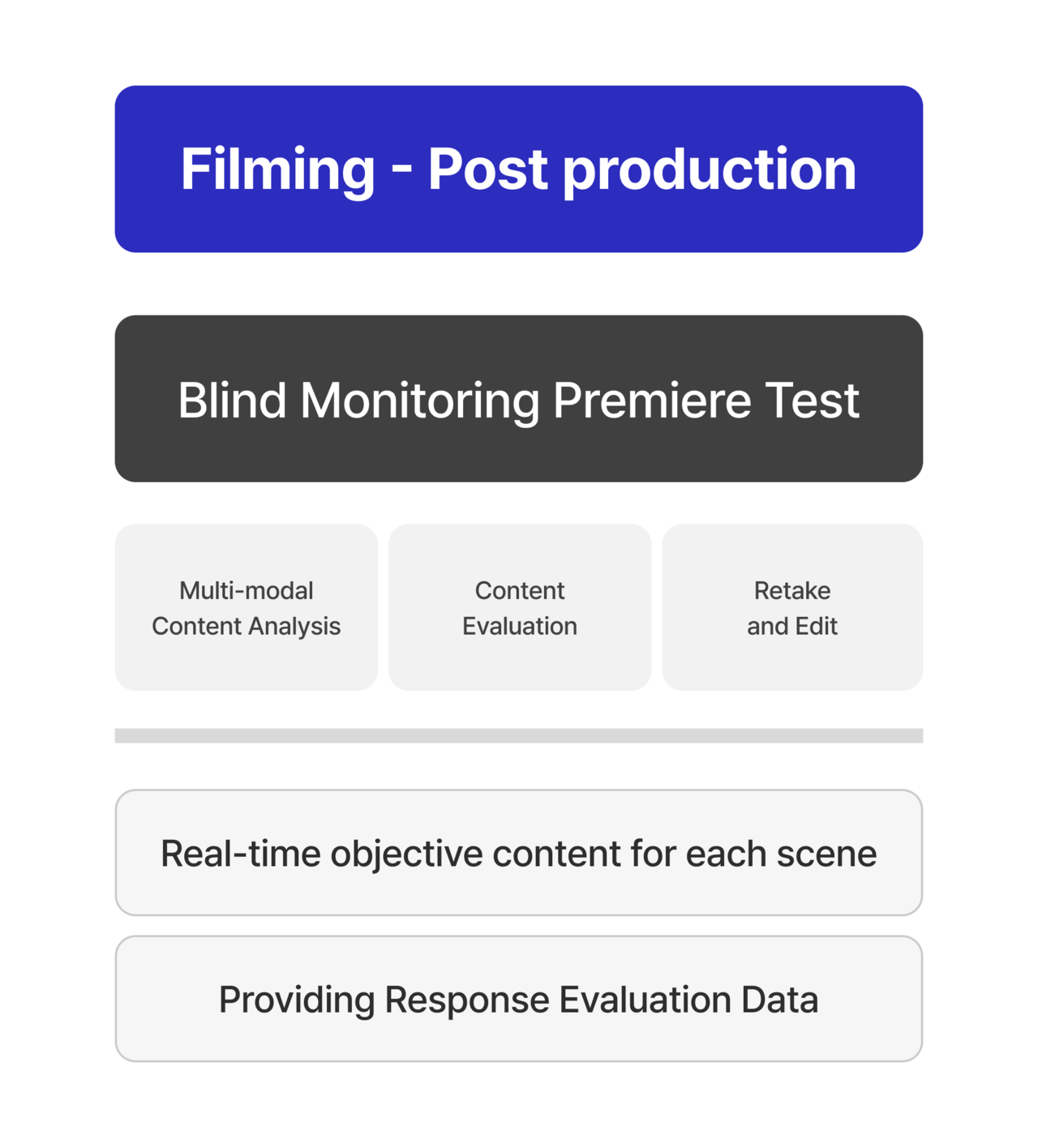Select the Content Evaluation card
Viewport: 1038px width, 1148px height.
coord(520,607)
